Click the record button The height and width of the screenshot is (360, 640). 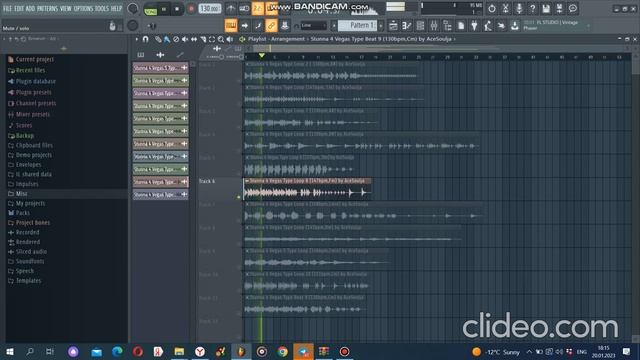coord(191,9)
